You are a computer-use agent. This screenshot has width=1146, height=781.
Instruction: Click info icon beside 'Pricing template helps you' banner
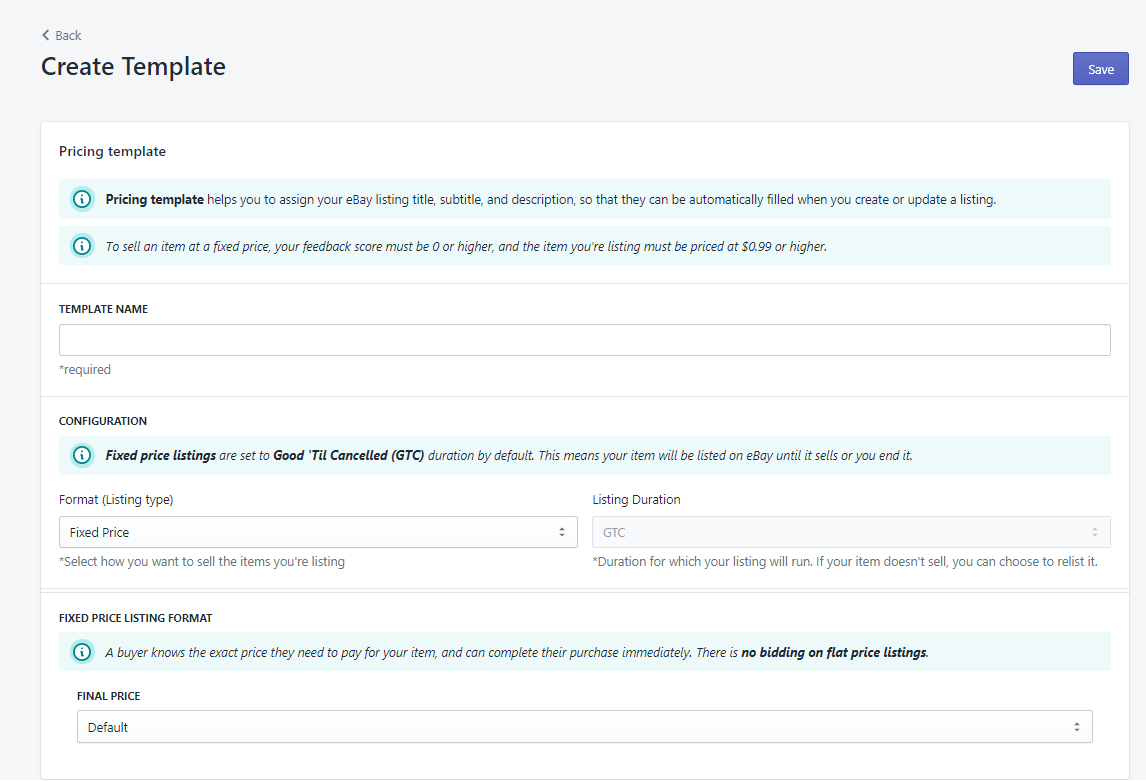pyautogui.click(x=82, y=199)
